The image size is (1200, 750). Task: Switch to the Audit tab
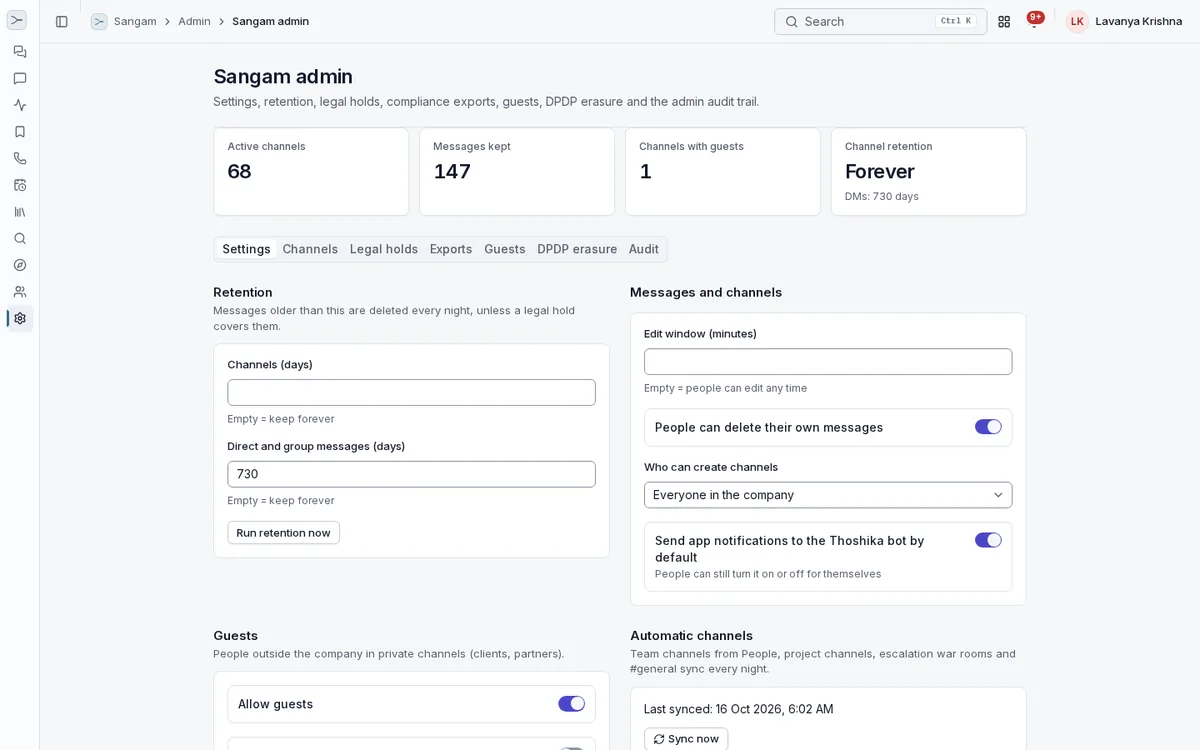coord(644,249)
